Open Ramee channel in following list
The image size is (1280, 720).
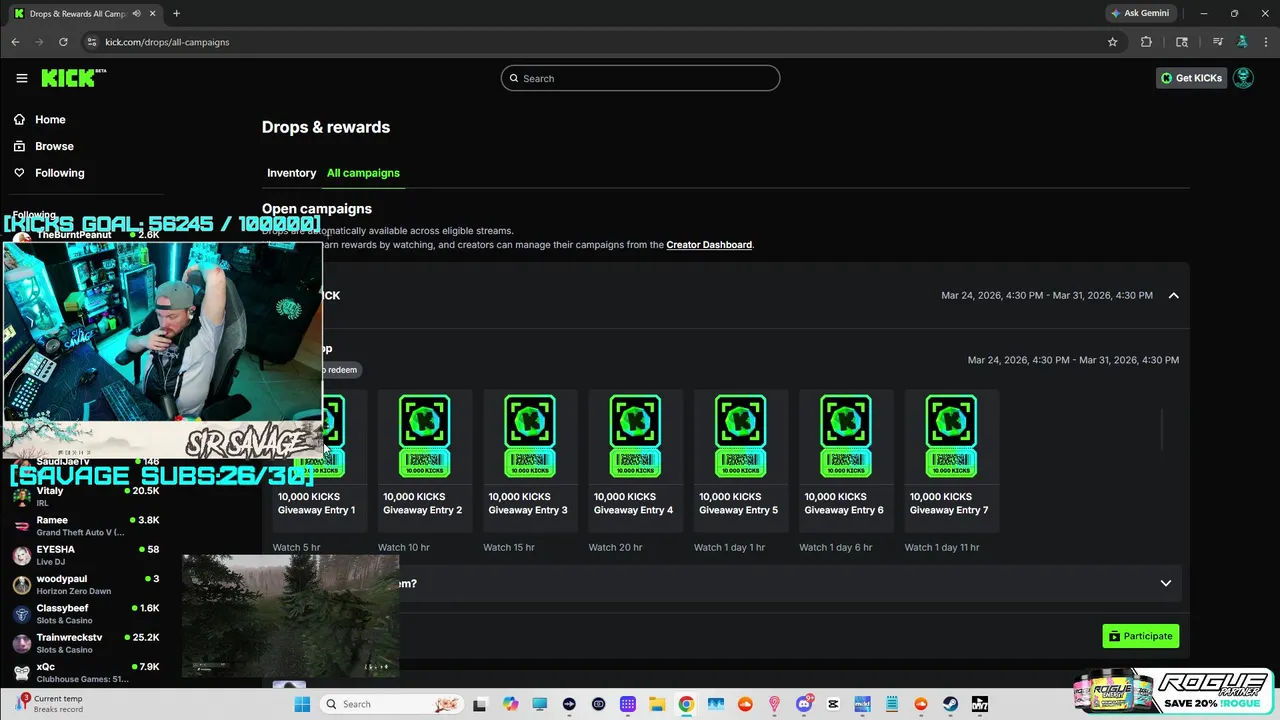(x=86, y=525)
